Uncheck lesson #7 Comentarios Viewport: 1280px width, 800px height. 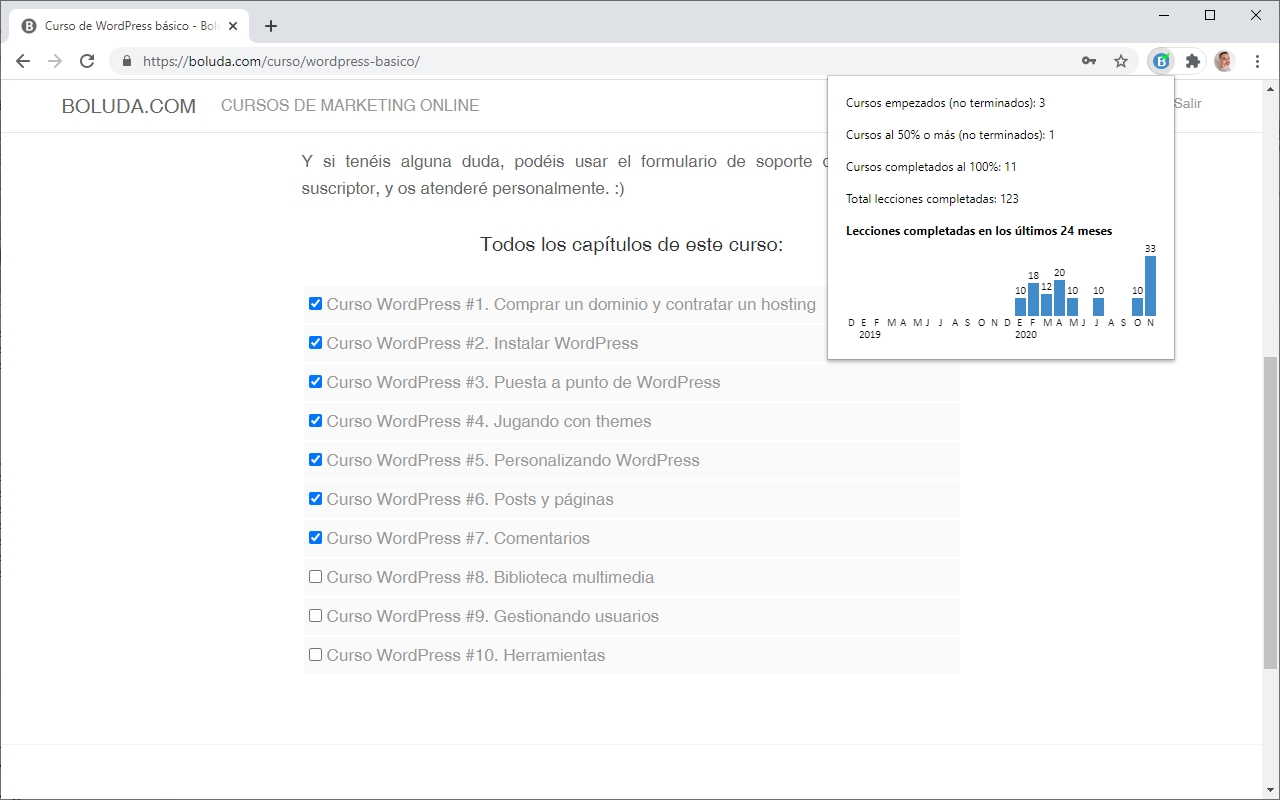point(315,537)
